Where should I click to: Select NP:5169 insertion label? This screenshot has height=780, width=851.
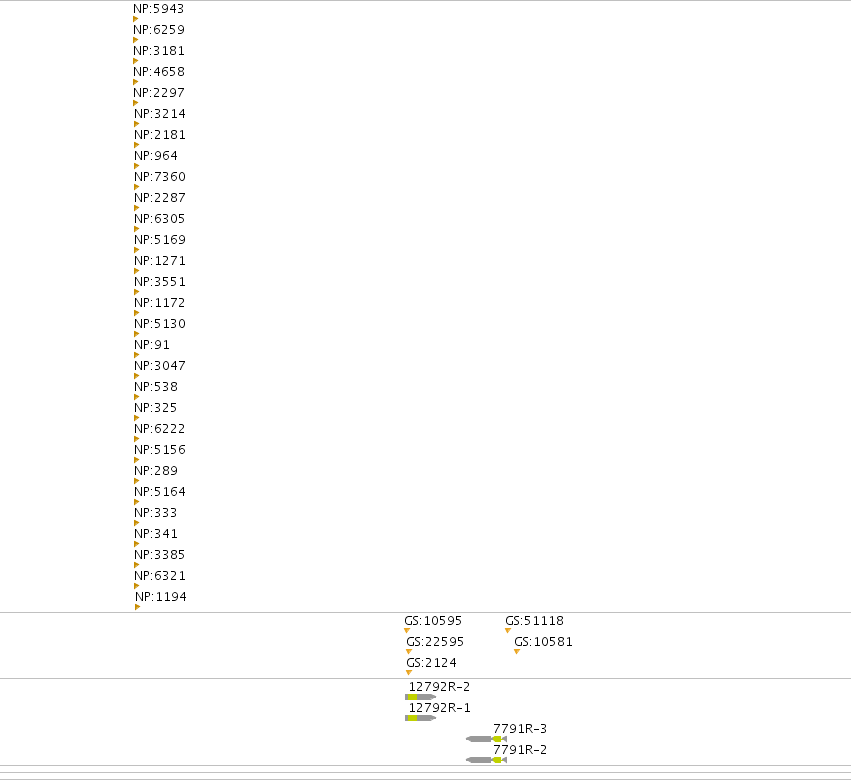(x=160, y=240)
